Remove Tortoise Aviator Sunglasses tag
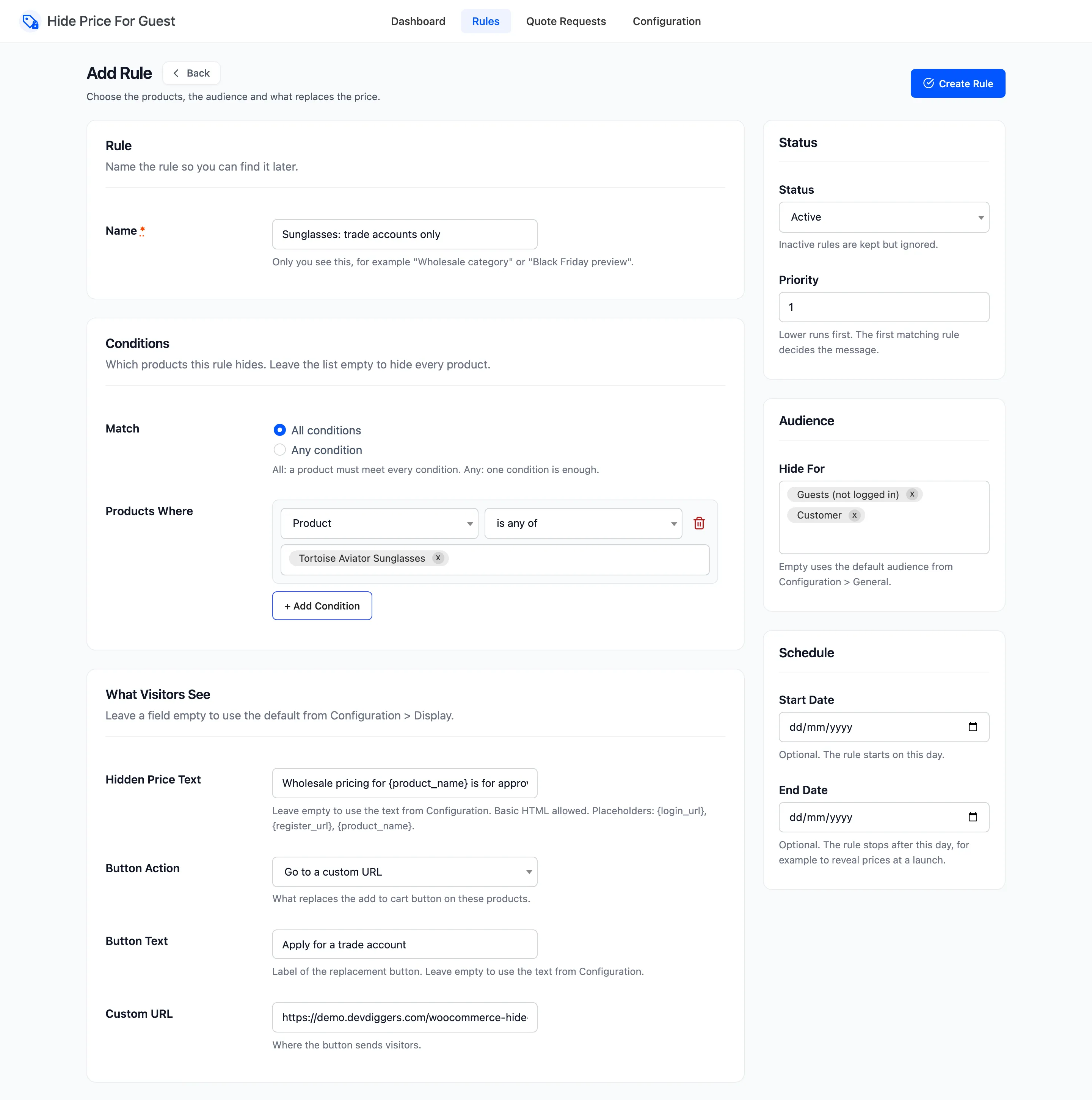Screen dimensions: 1092x1100 tap(438, 558)
